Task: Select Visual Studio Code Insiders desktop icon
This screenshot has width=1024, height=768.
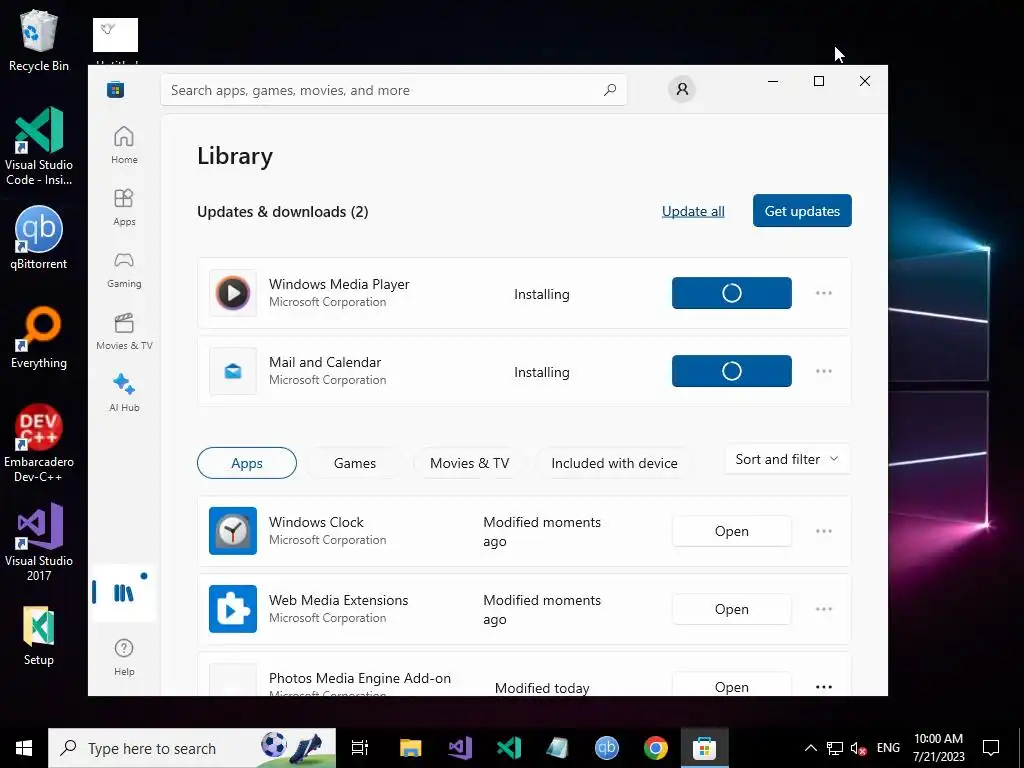Action: point(39,146)
